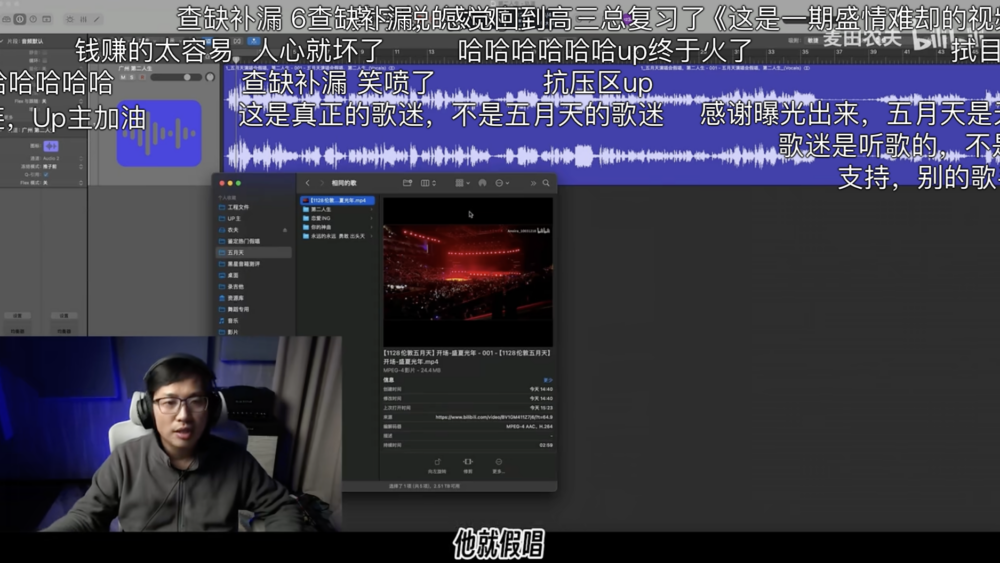Toggle the Logic Inspector button
Screen dimensions: 1000x563
20,19
